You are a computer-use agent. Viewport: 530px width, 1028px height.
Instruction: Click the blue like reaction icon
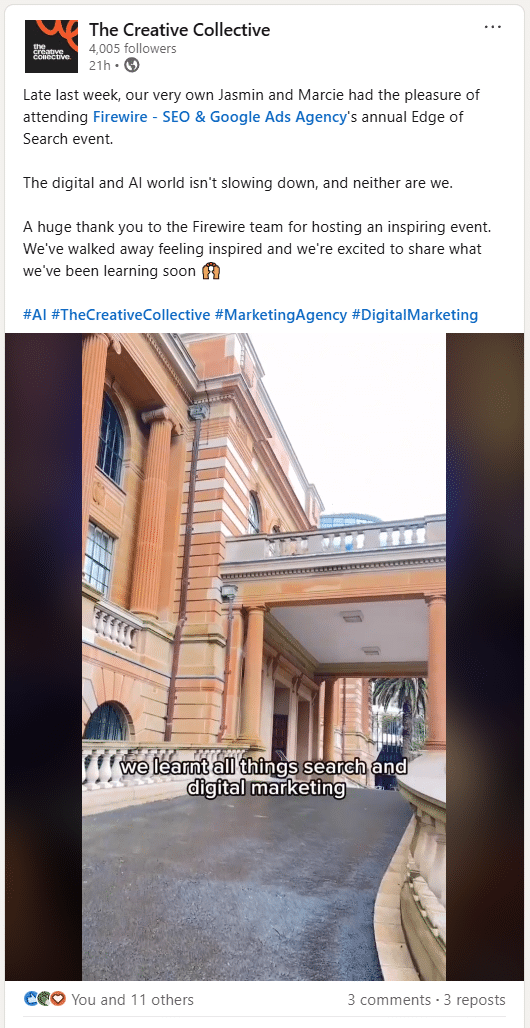31,999
